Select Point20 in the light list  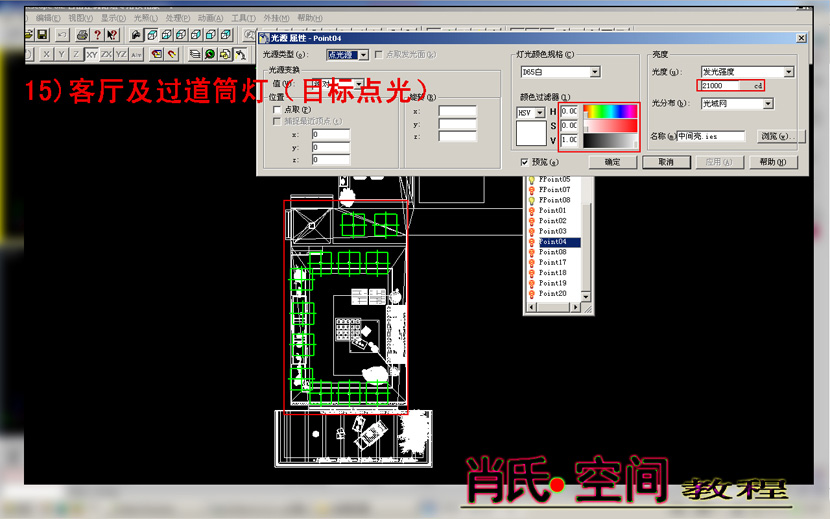coord(554,293)
